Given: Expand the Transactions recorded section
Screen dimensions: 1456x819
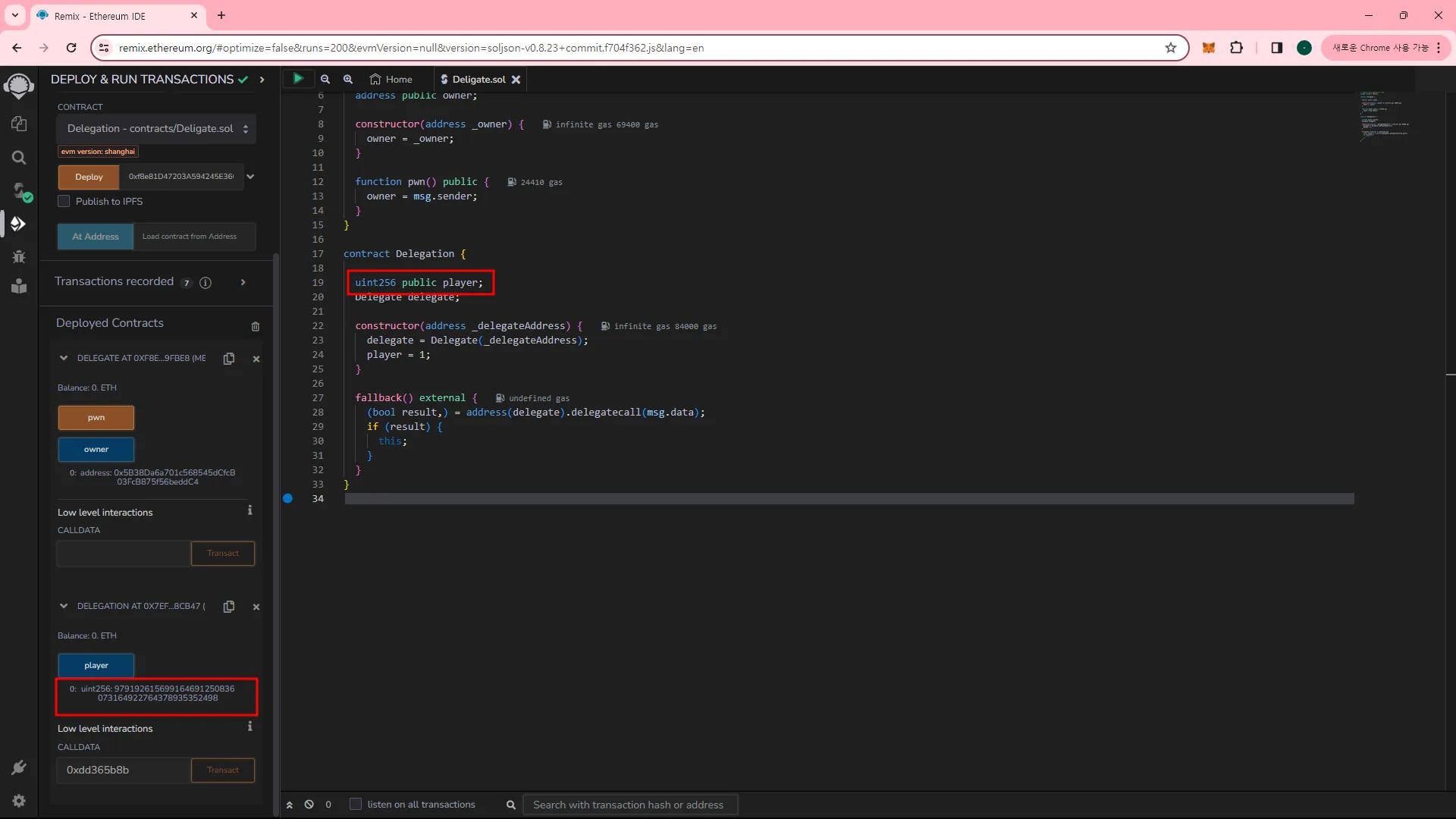Looking at the screenshot, I should [x=243, y=282].
